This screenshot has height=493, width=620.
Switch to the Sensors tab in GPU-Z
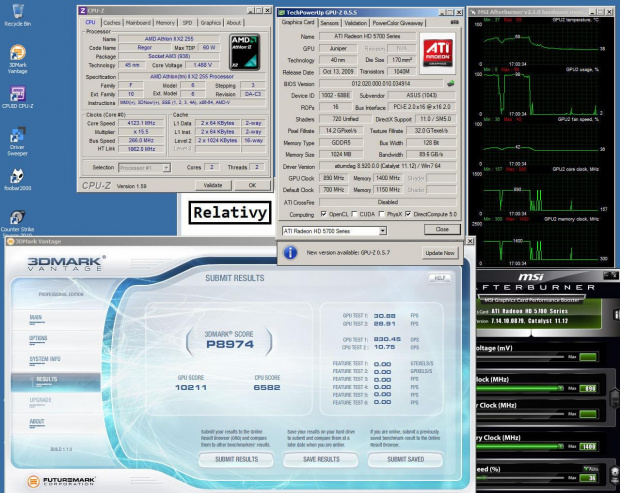tap(329, 23)
